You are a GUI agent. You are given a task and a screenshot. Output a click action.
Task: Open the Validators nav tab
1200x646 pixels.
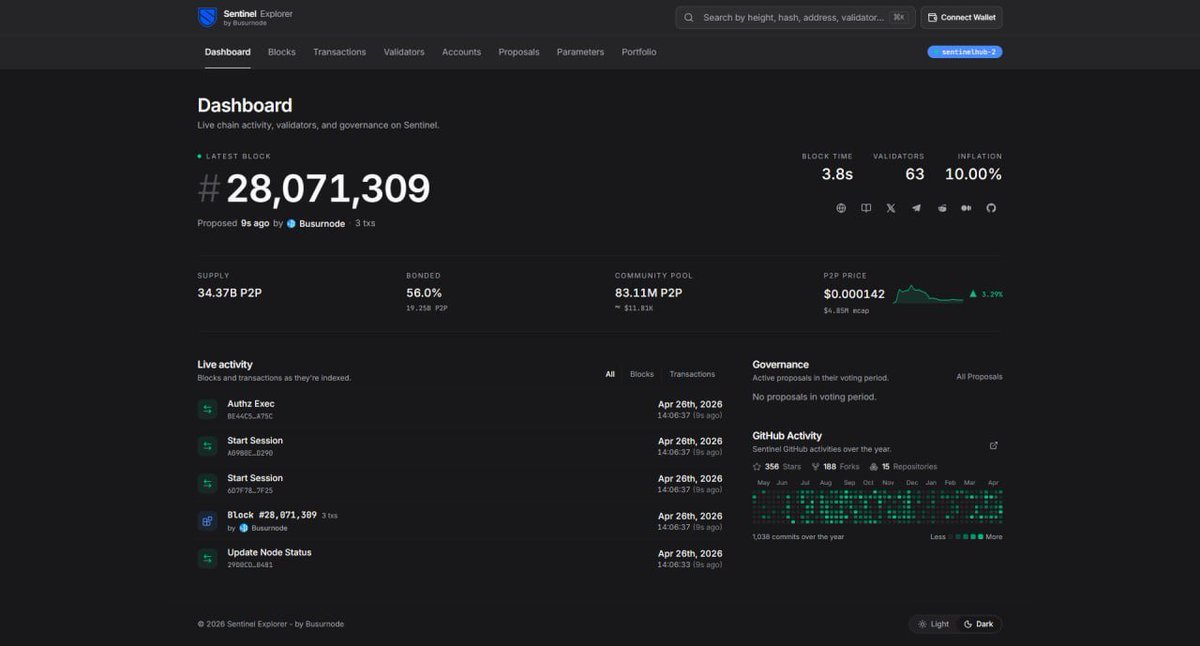click(404, 52)
